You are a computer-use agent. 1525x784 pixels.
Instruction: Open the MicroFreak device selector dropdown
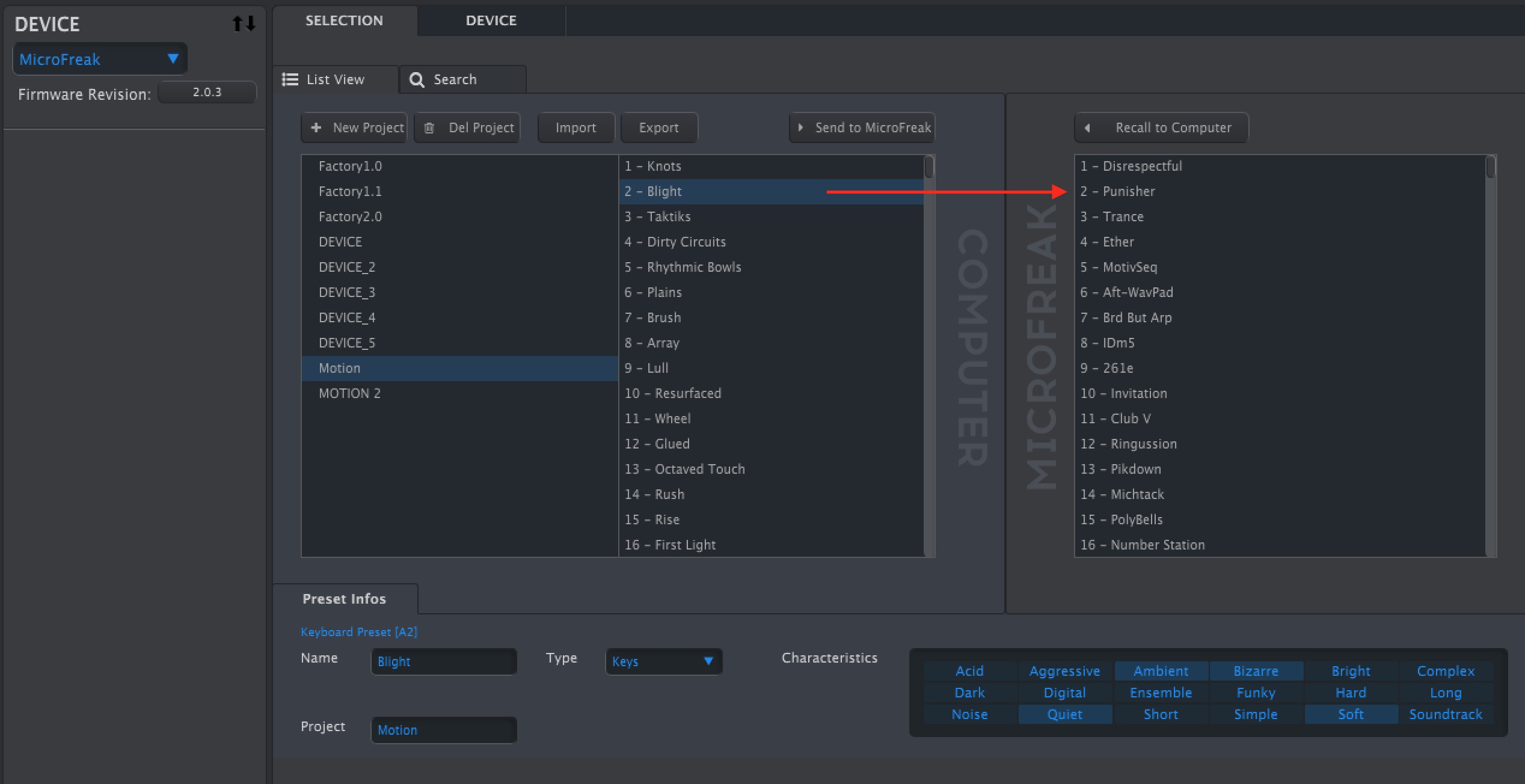173,58
